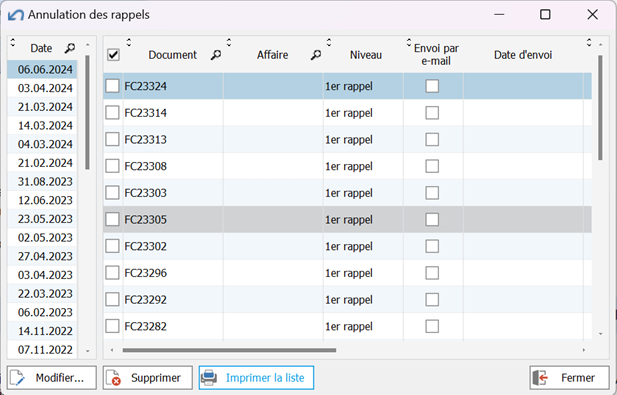Viewport: 617px width, 395px height.
Task: Click the search magnifier in Affaire column
Action: point(316,55)
